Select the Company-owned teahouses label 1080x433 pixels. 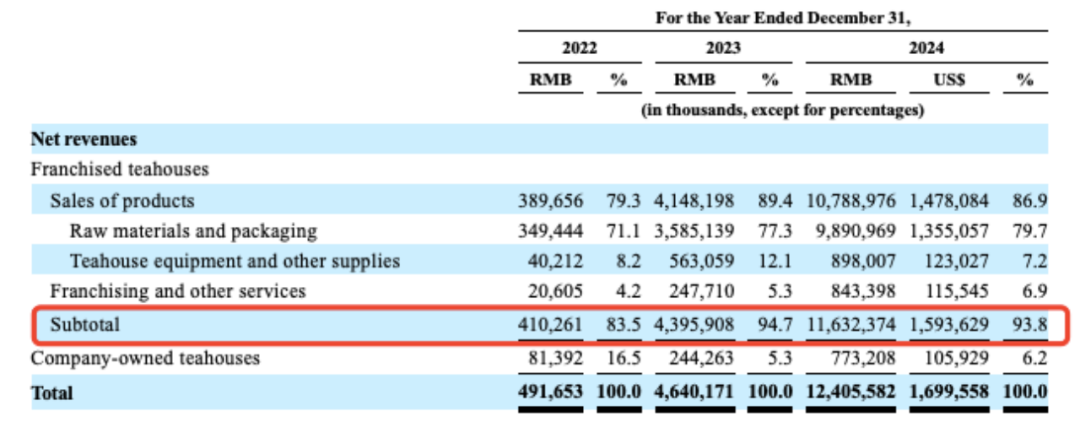(145, 358)
